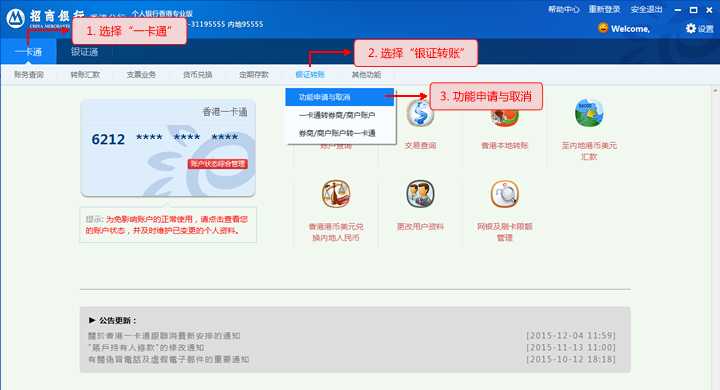Click the date [2015-11-13 11:00]

tap(571, 348)
